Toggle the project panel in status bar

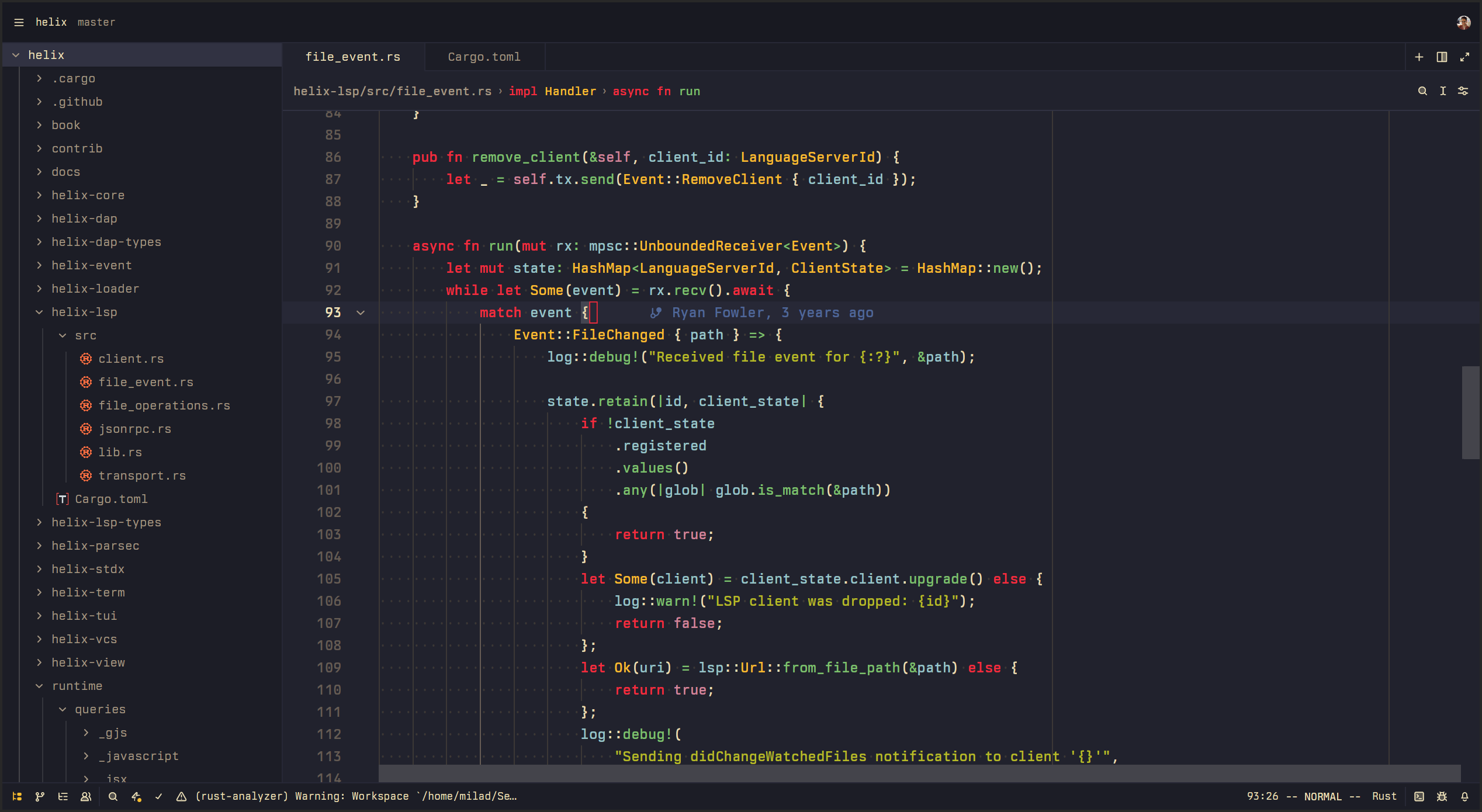coord(17,796)
